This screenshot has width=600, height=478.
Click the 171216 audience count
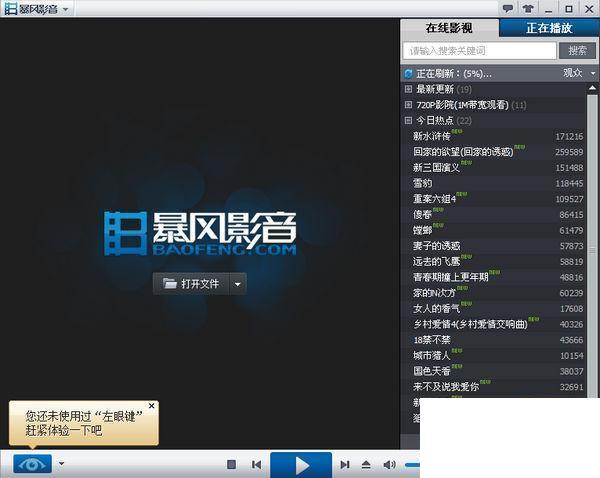[x=569, y=137]
